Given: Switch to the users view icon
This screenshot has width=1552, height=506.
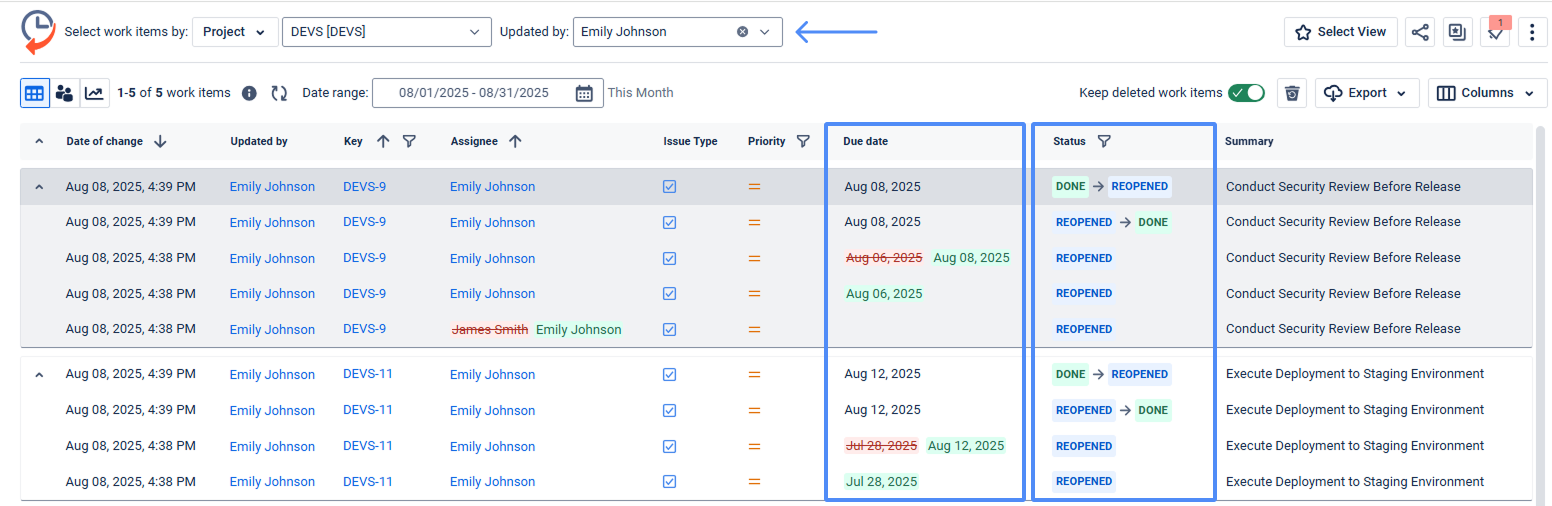Looking at the screenshot, I should pyautogui.click(x=64, y=93).
